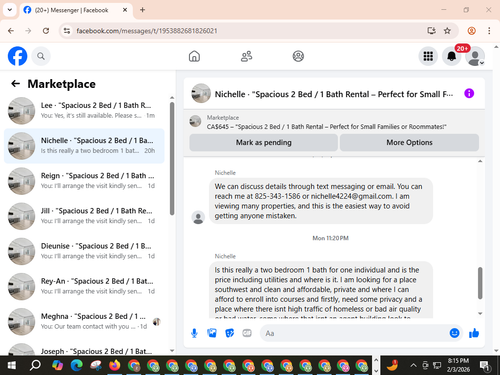Image resolution: width=500 pixels, height=375 pixels.
Task: Open Jill's Marketplace conversation
Action: coord(84,216)
